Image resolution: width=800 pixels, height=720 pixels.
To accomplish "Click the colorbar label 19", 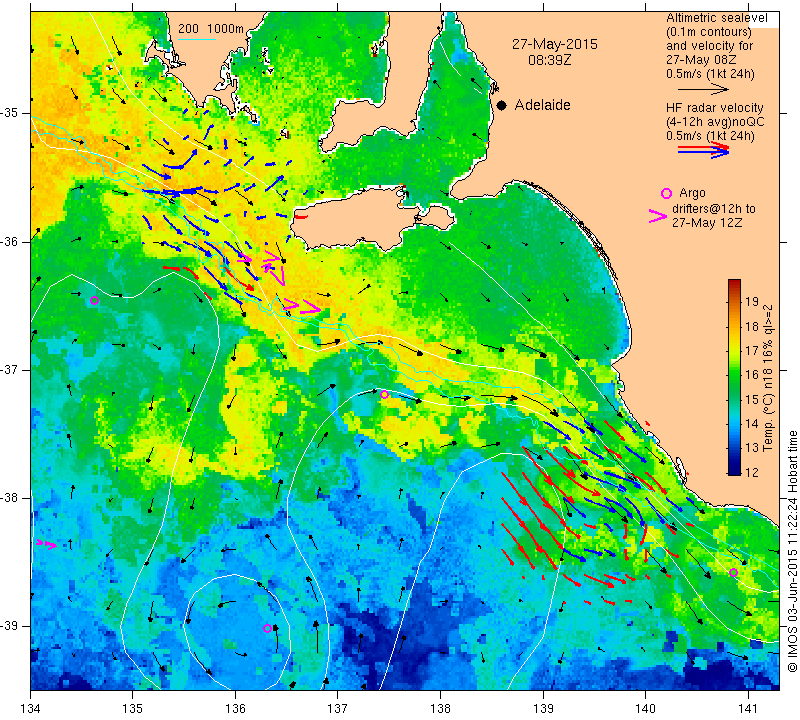I will click(x=752, y=301).
